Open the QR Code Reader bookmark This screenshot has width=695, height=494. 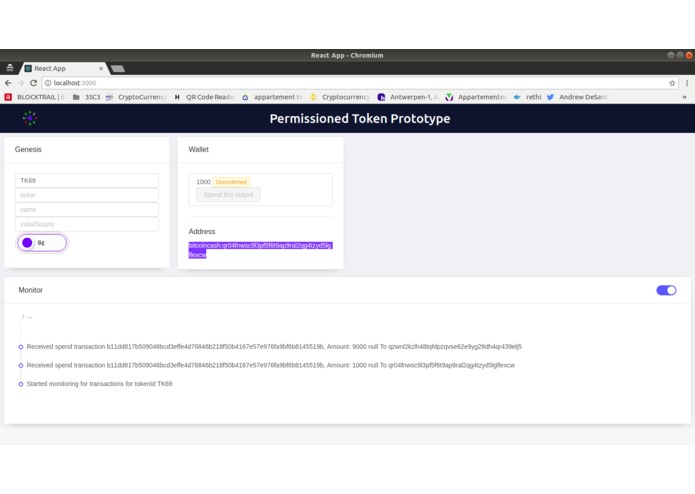(203, 97)
